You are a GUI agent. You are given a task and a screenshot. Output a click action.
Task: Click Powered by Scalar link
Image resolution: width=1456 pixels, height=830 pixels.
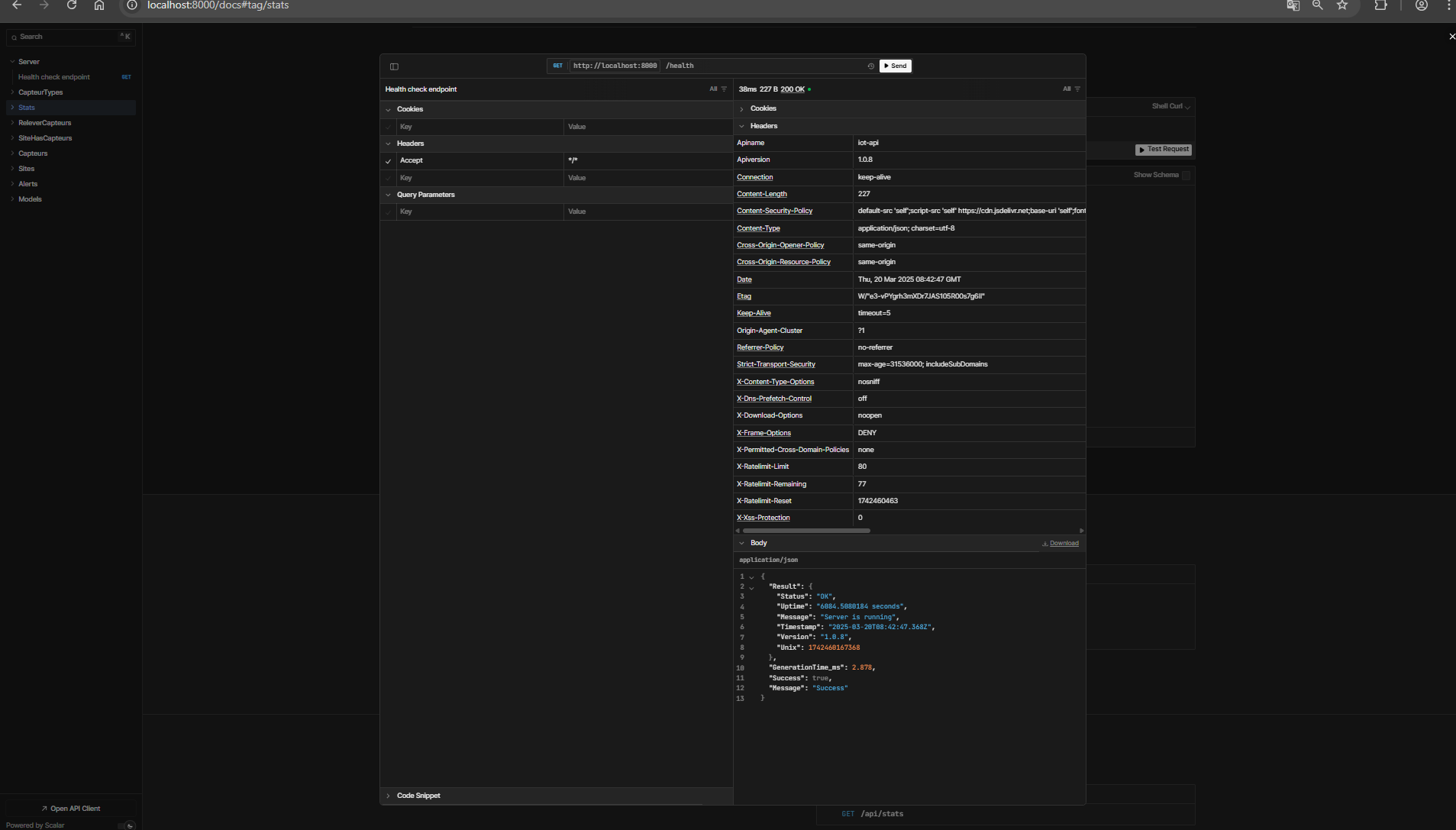point(35,825)
